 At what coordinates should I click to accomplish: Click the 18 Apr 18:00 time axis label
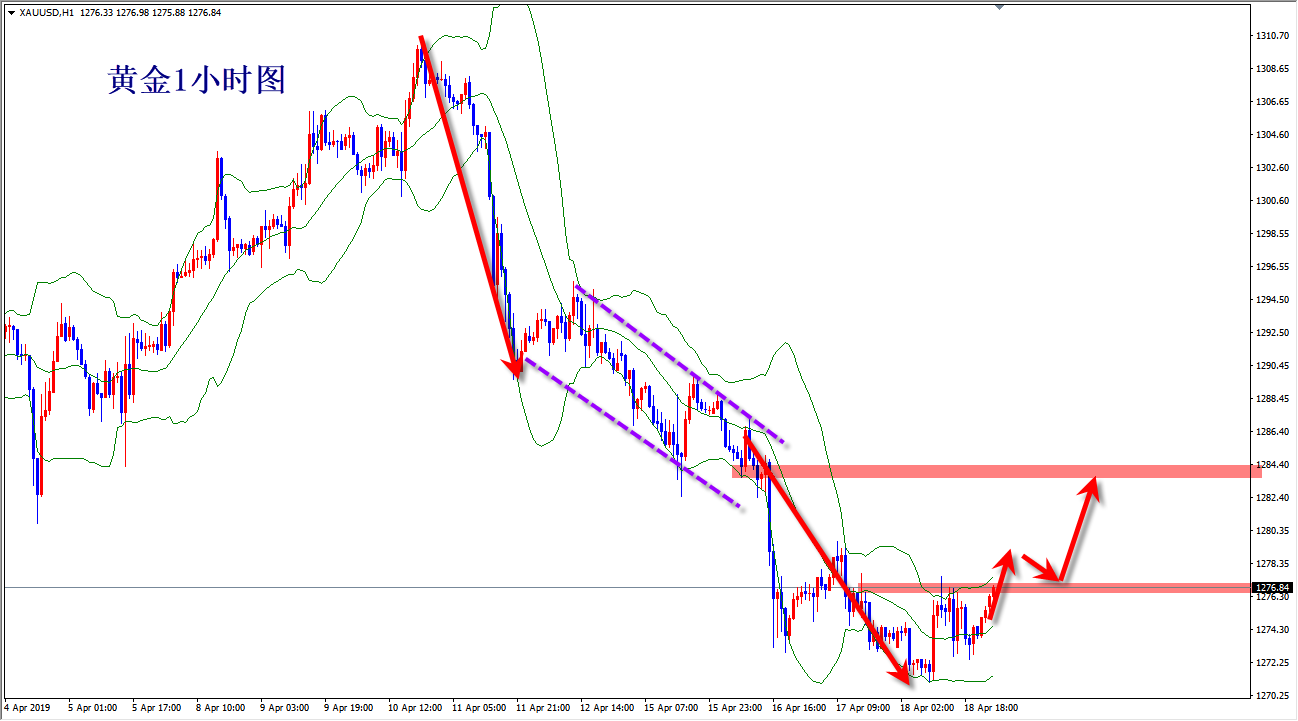(990, 708)
